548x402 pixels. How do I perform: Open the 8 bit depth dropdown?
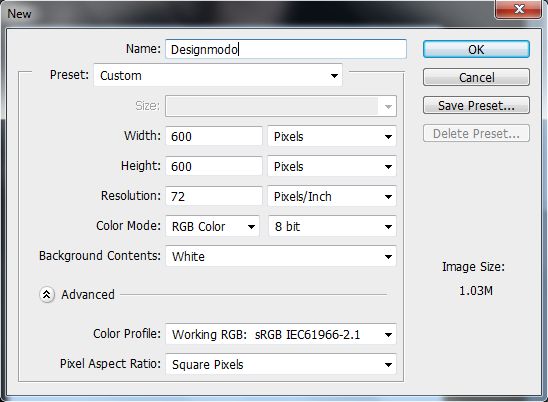(x=332, y=227)
